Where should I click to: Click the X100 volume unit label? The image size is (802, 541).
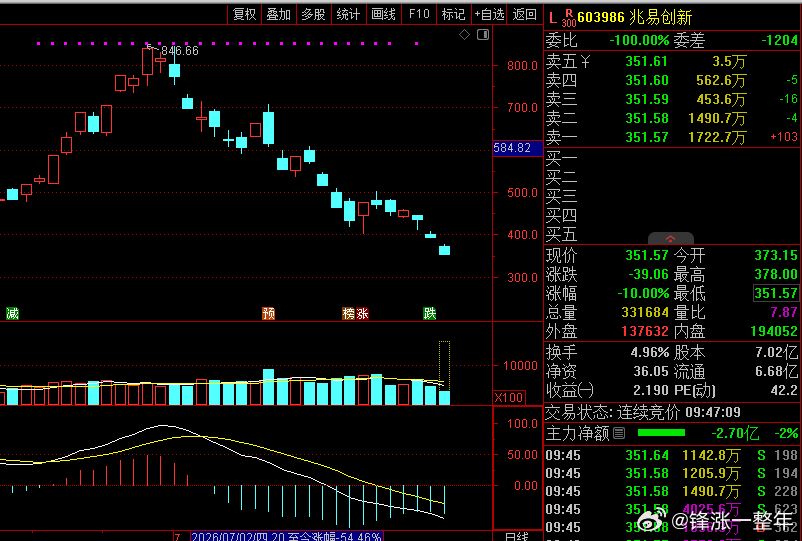pyautogui.click(x=509, y=398)
